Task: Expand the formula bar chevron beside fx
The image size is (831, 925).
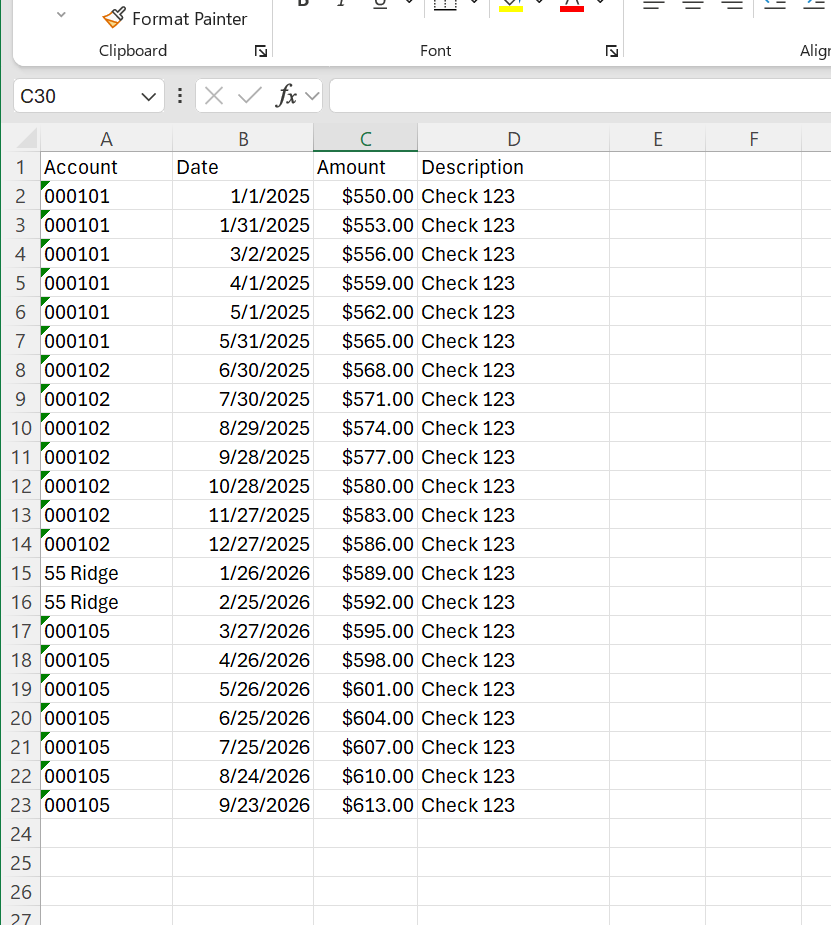Action: tap(312, 96)
